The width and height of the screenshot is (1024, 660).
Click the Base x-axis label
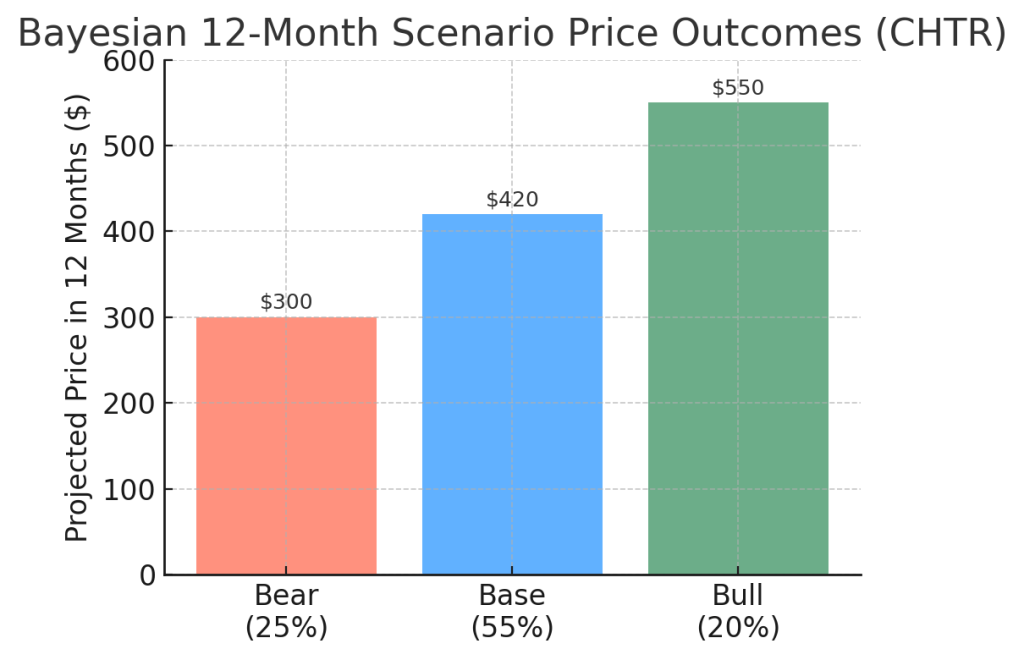(x=512, y=597)
